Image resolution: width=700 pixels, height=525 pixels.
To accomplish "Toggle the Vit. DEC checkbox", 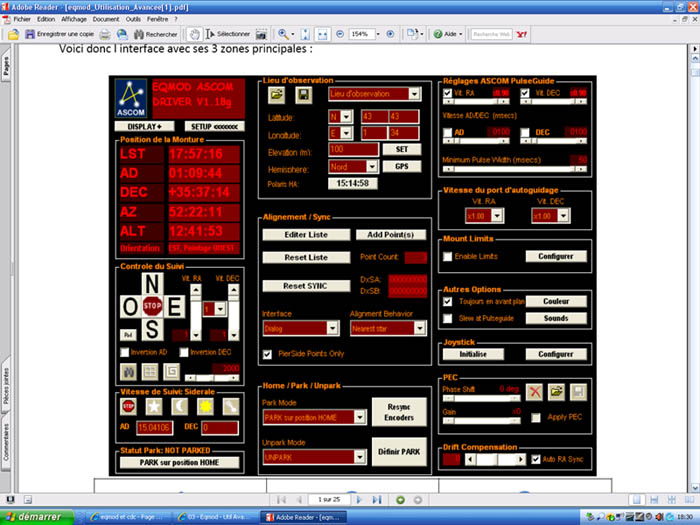I will pos(525,93).
